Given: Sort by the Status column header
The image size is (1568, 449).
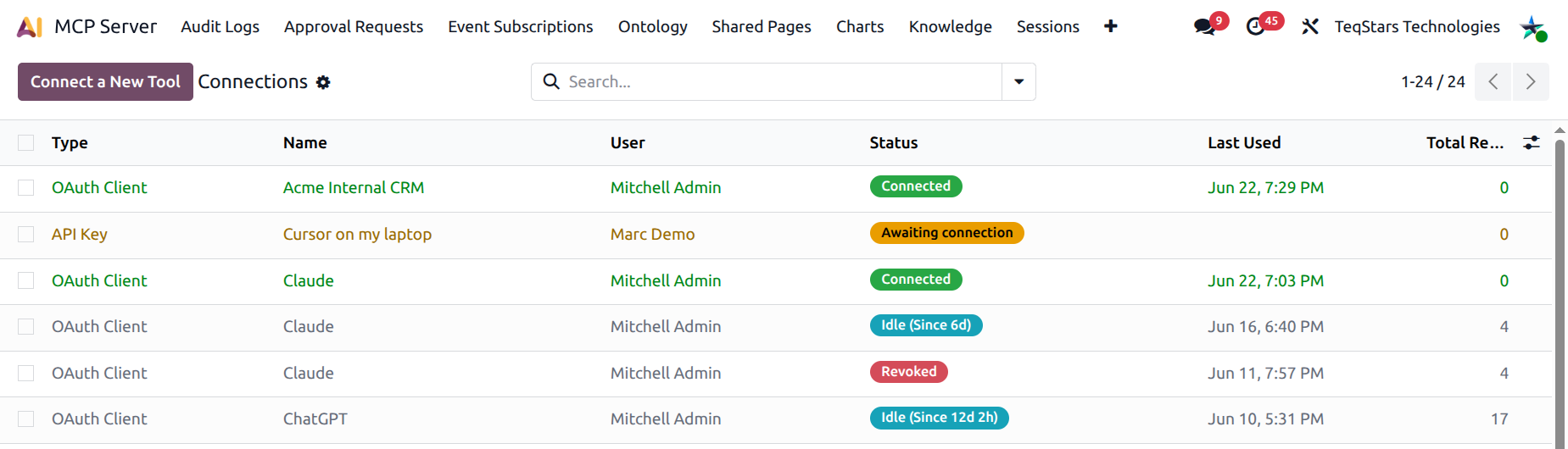Looking at the screenshot, I should pyautogui.click(x=894, y=142).
